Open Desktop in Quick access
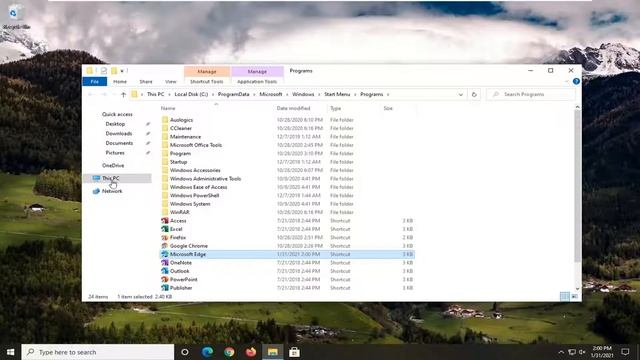The image size is (640, 360). coord(115,124)
